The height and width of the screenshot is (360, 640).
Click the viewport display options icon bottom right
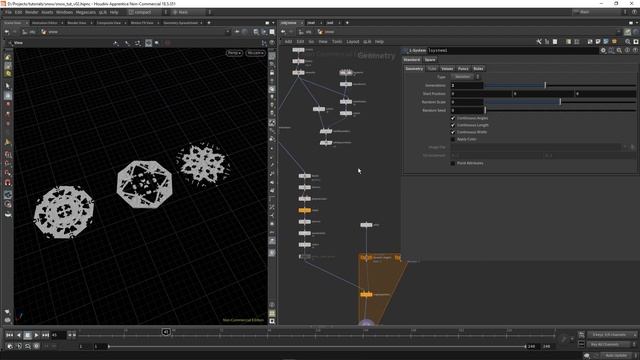tap(272, 321)
